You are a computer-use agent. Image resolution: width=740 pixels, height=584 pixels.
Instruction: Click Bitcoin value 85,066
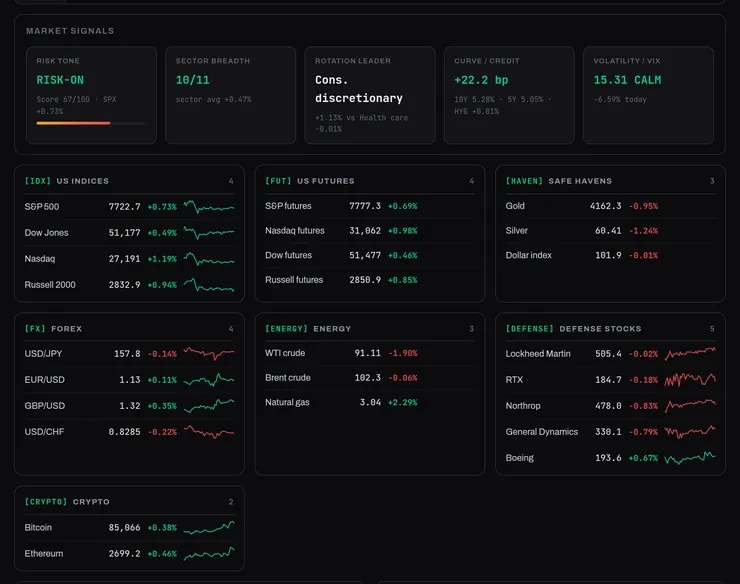(x=125, y=527)
